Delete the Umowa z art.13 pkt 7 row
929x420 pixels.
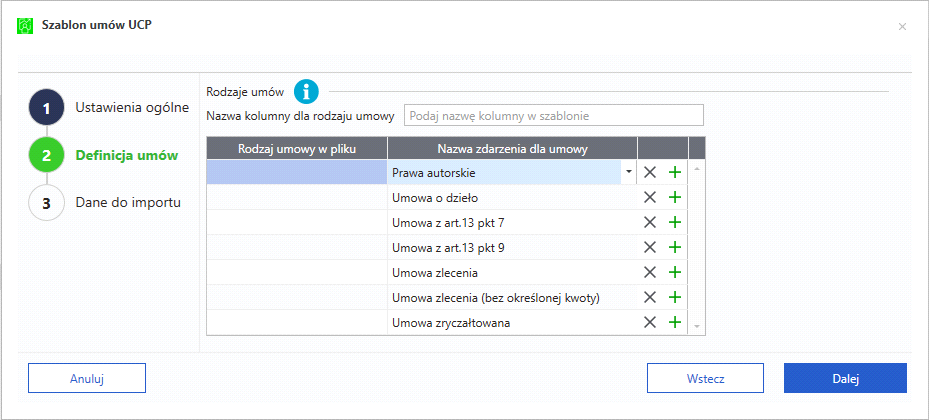click(x=650, y=222)
